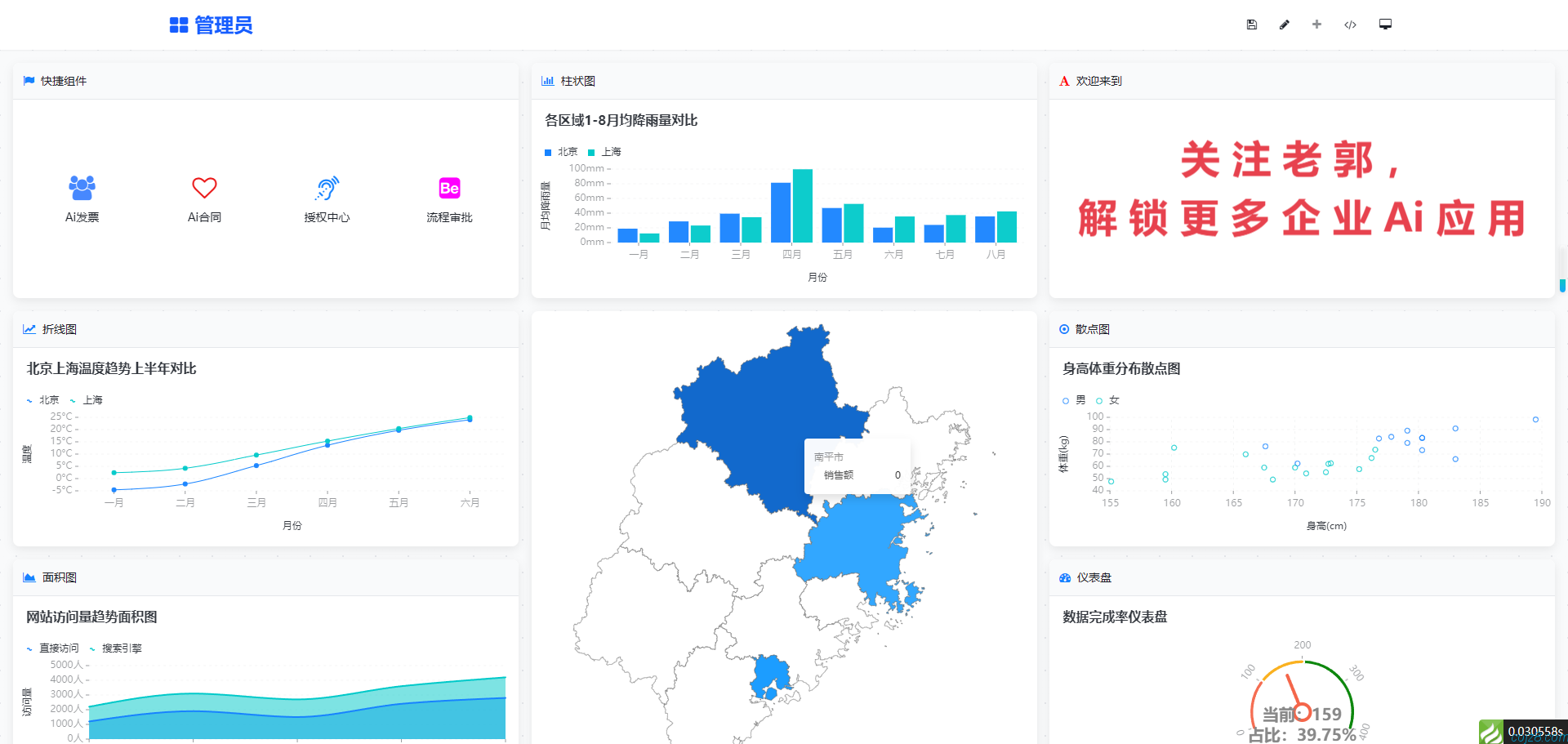The height and width of the screenshot is (744, 1568).
Task: Open the Ai合同 heart icon shortcut
Action: [204, 189]
